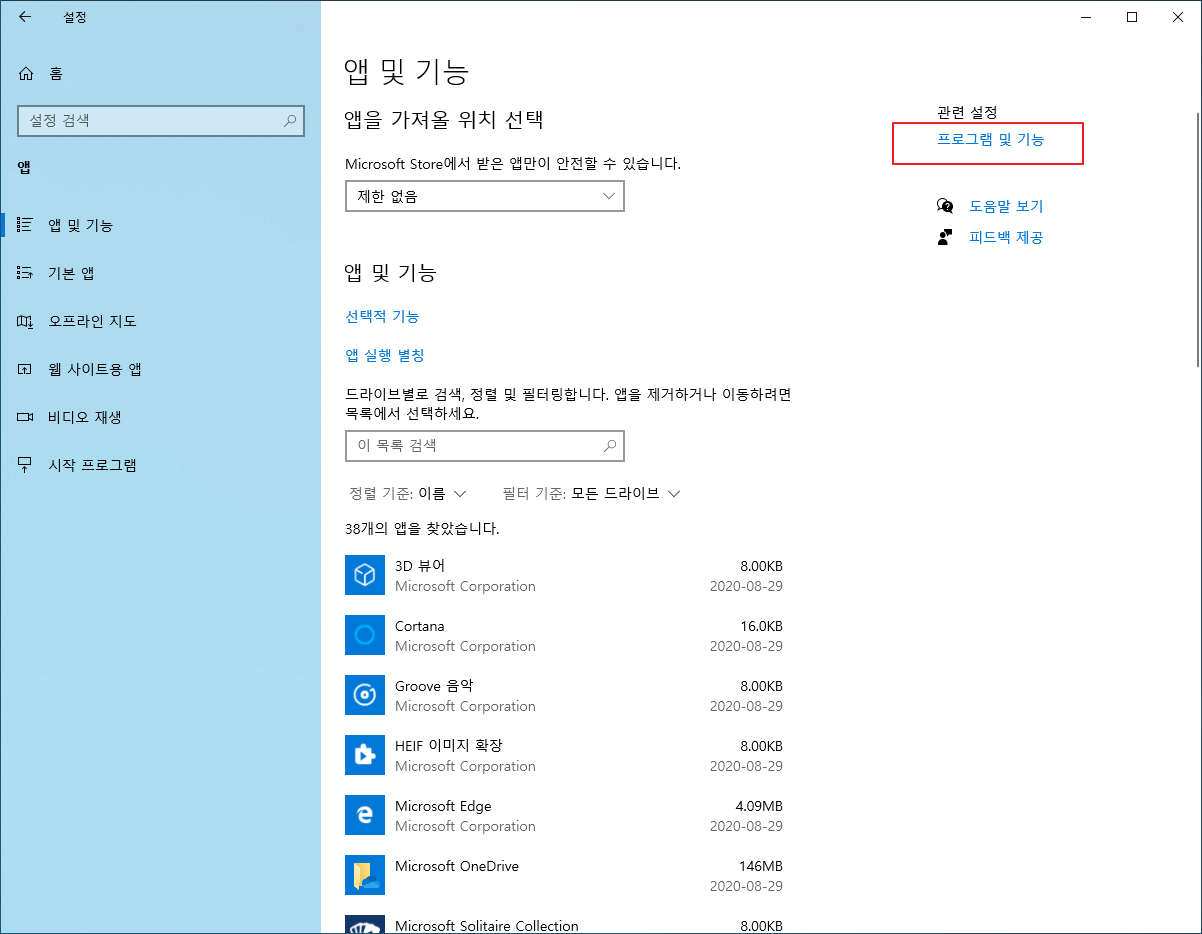Click the 이 목록 검색 field
The height and width of the screenshot is (934, 1202).
click(485, 446)
